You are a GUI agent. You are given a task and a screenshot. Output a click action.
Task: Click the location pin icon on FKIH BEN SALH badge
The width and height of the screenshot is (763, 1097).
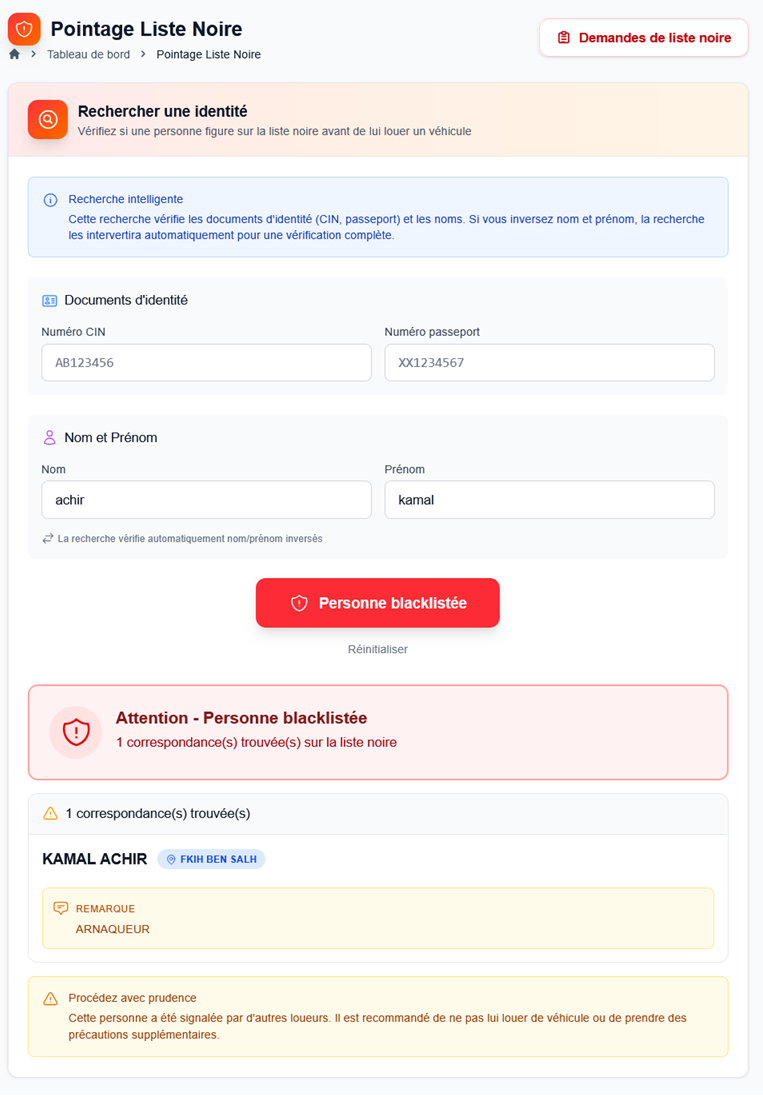[x=172, y=859]
